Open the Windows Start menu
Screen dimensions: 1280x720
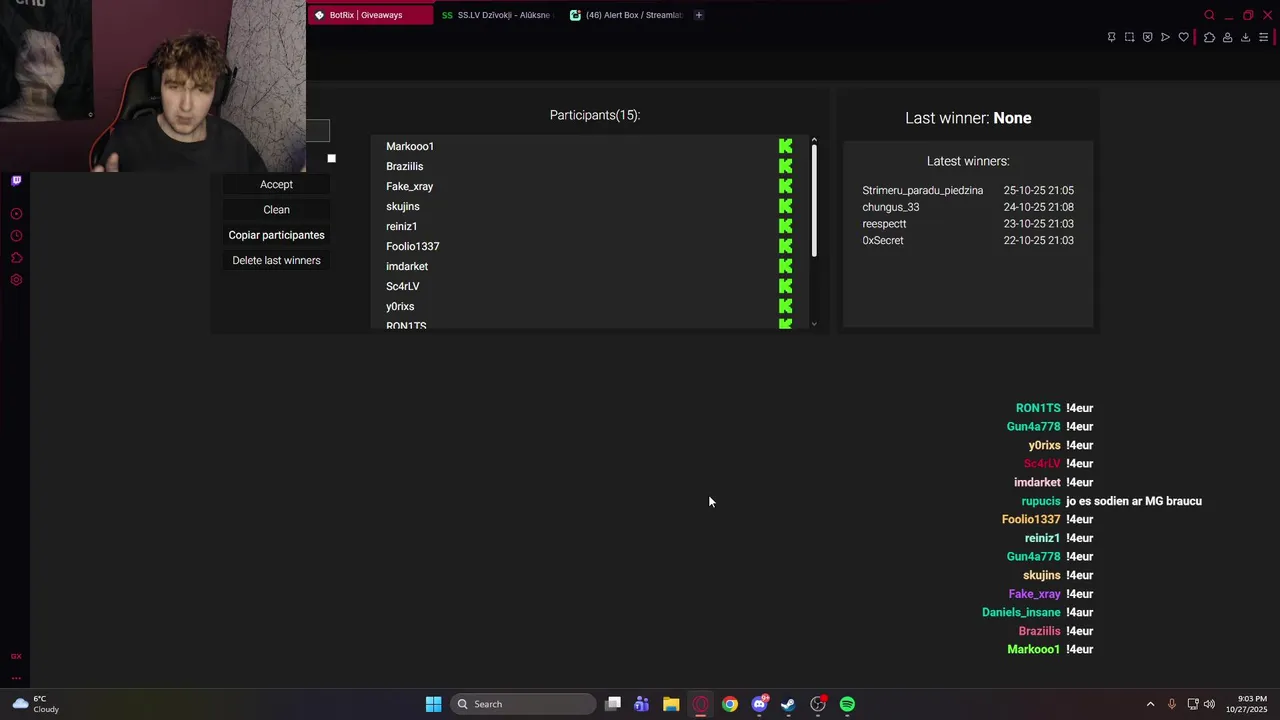[x=433, y=704]
